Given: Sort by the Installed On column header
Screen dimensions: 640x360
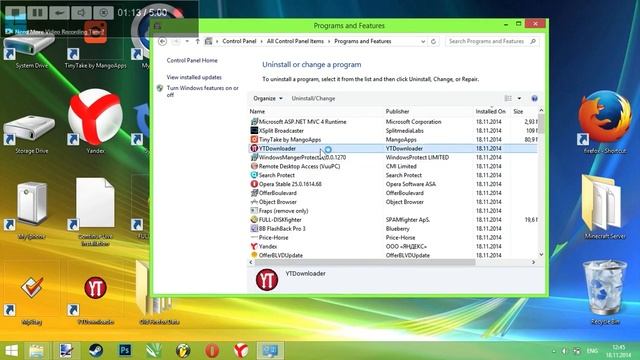Looking at the screenshot, I should (492, 111).
